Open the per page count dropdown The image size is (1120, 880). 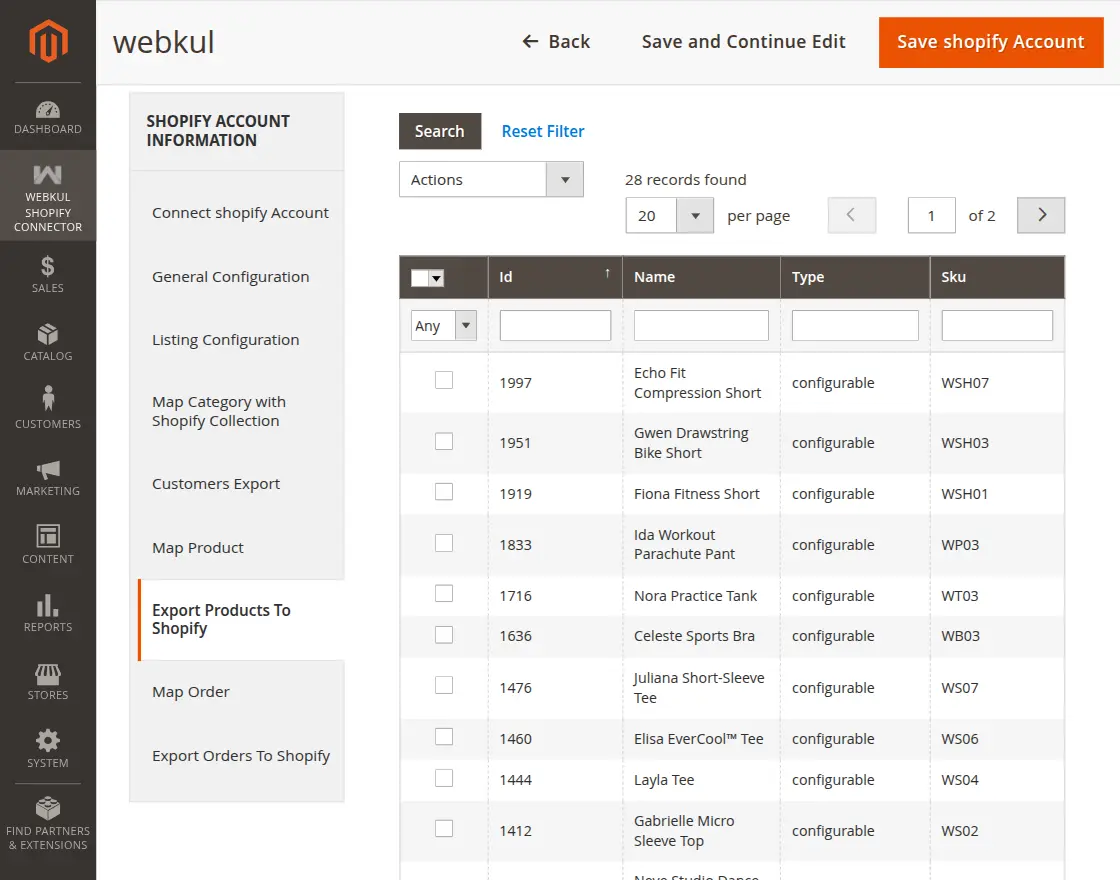(669, 215)
